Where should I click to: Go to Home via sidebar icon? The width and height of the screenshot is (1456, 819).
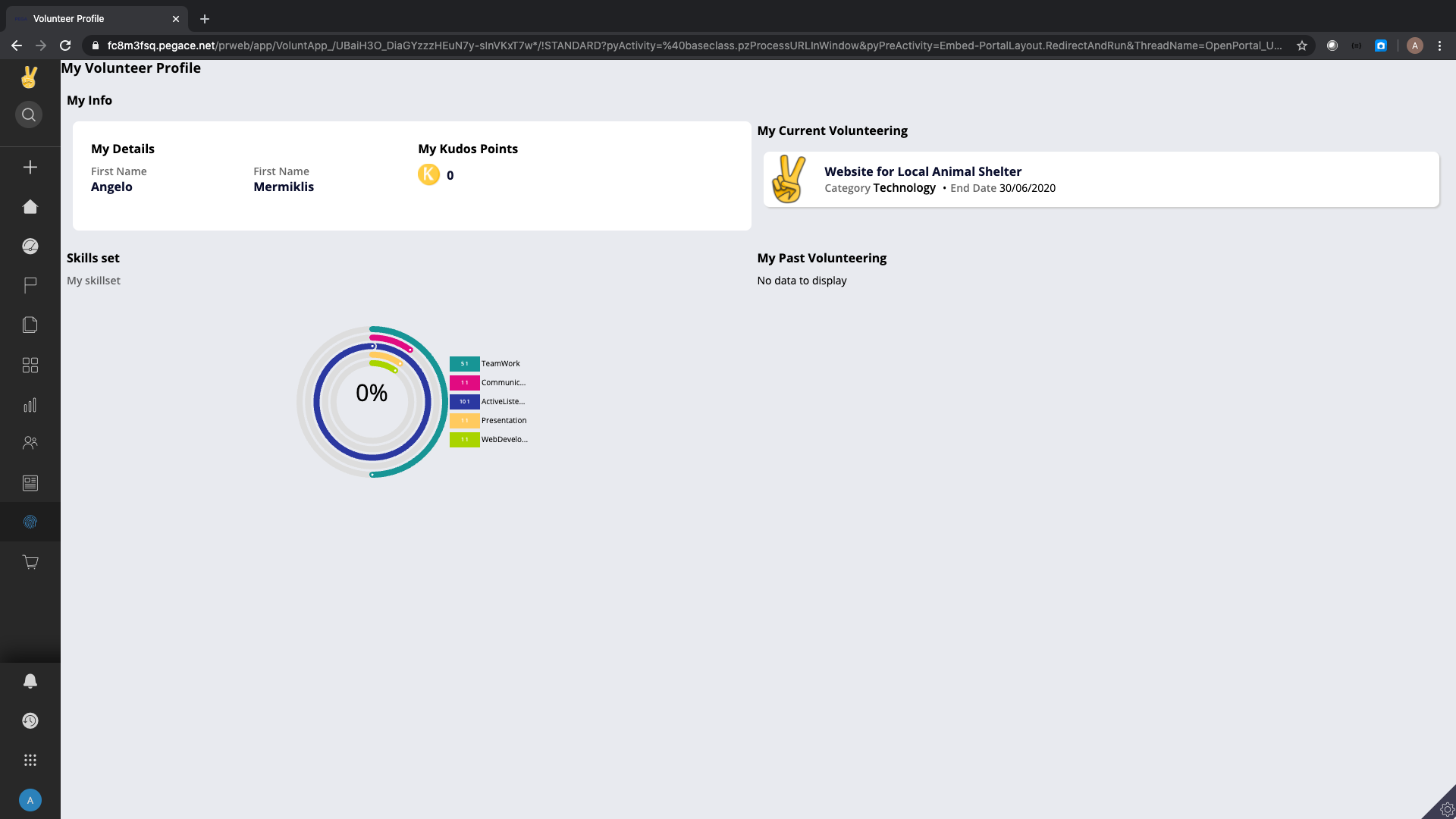[x=30, y=207]
